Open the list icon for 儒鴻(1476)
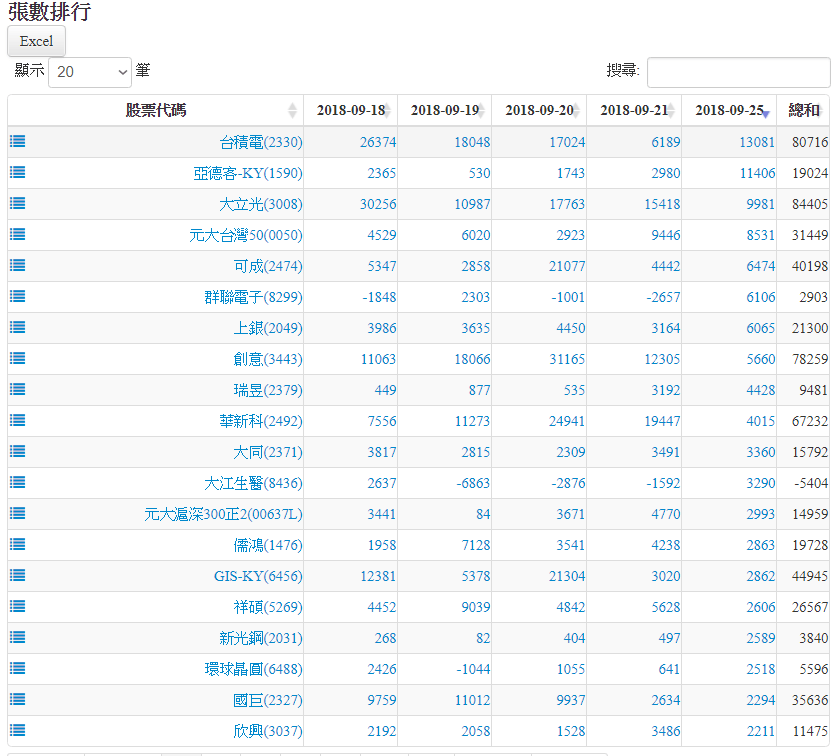Image resolution: width=838 pixels, height=756 pixels. click(x=17, y=545)
